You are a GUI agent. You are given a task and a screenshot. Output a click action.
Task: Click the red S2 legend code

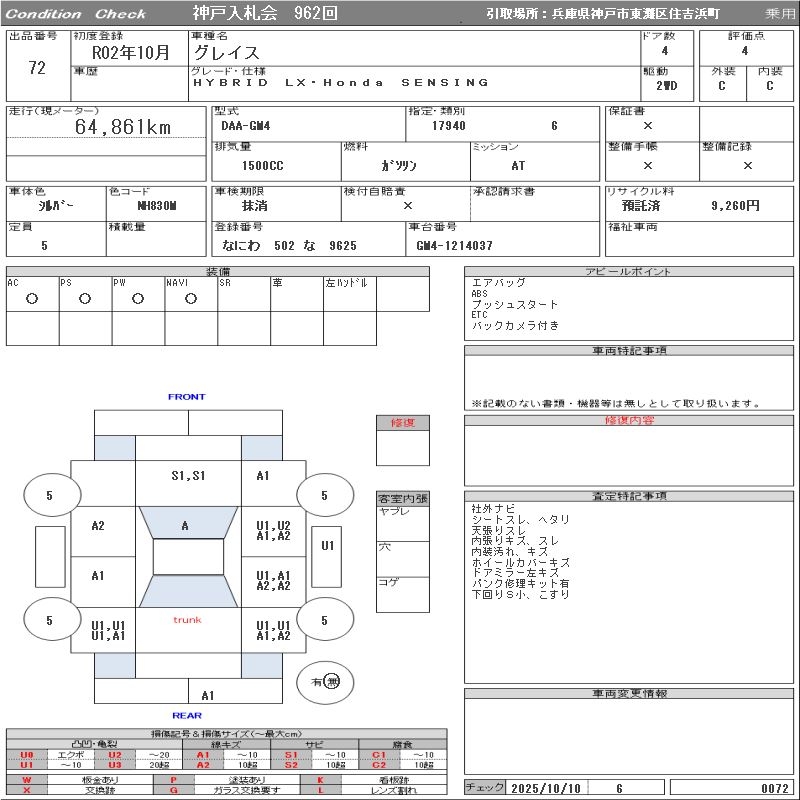[x=291, y=765]
